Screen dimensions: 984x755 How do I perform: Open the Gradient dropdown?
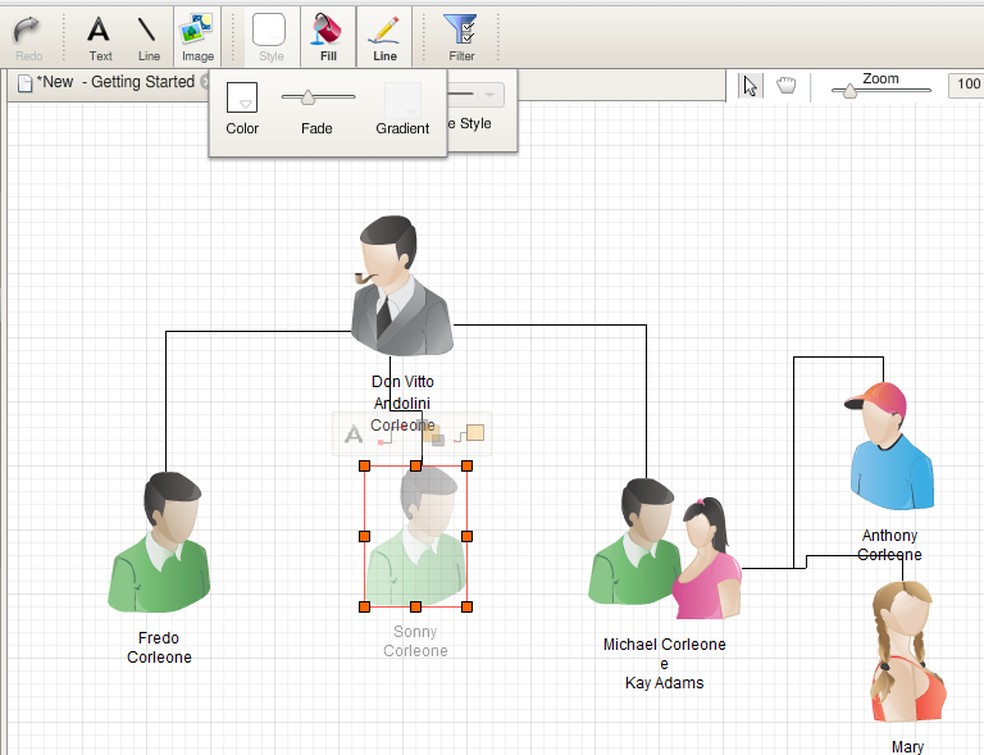402,99
